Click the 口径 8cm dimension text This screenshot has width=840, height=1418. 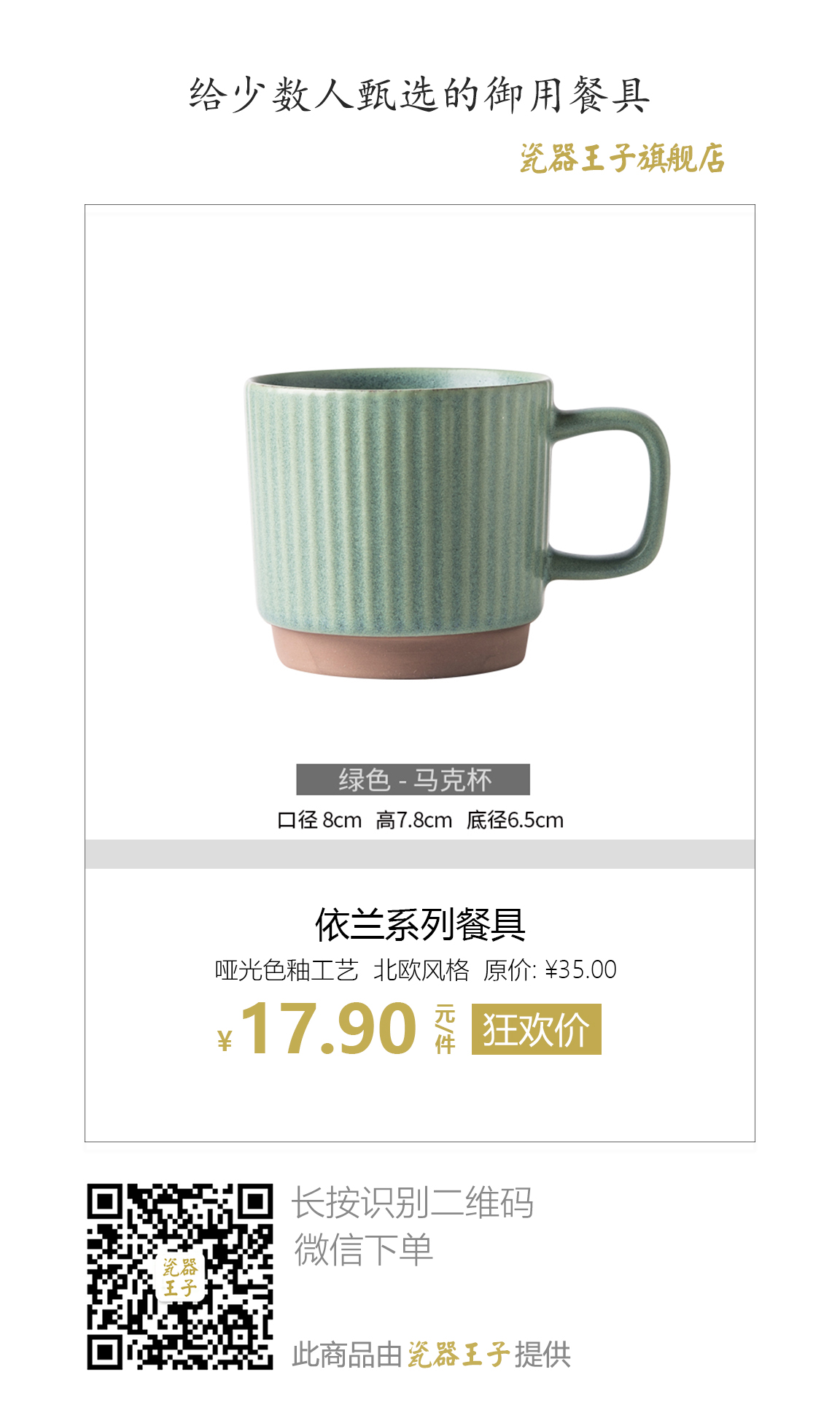click(x=319, y=820)
